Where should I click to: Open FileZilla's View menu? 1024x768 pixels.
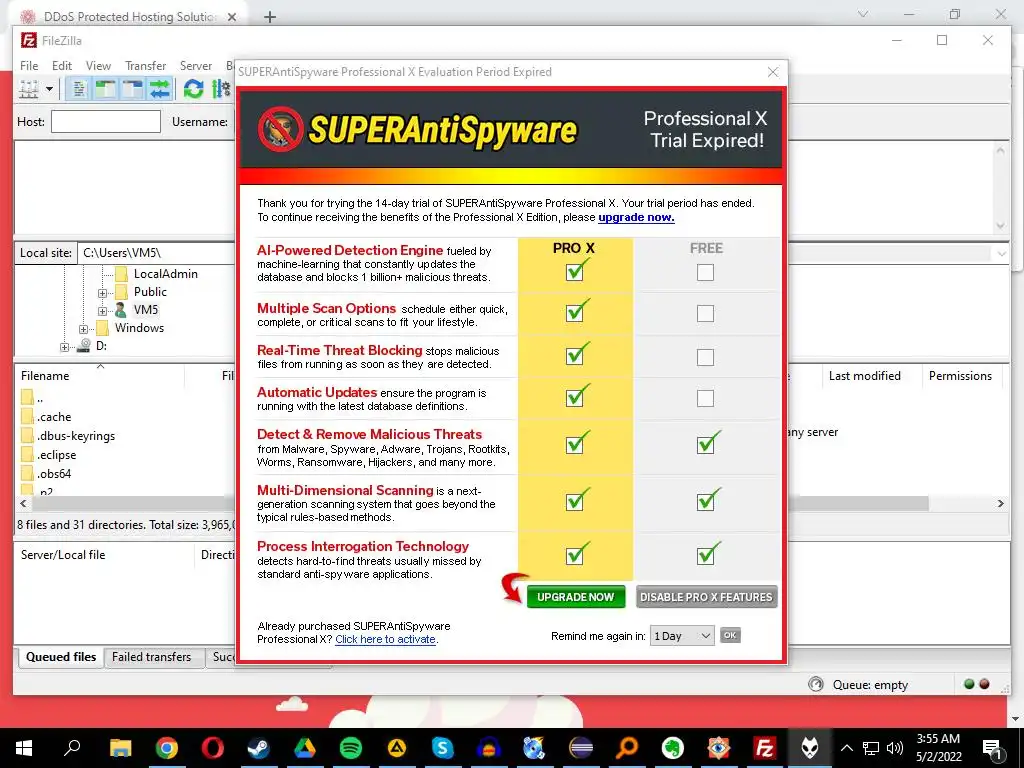pyautogui.click(x=98, y=66)
